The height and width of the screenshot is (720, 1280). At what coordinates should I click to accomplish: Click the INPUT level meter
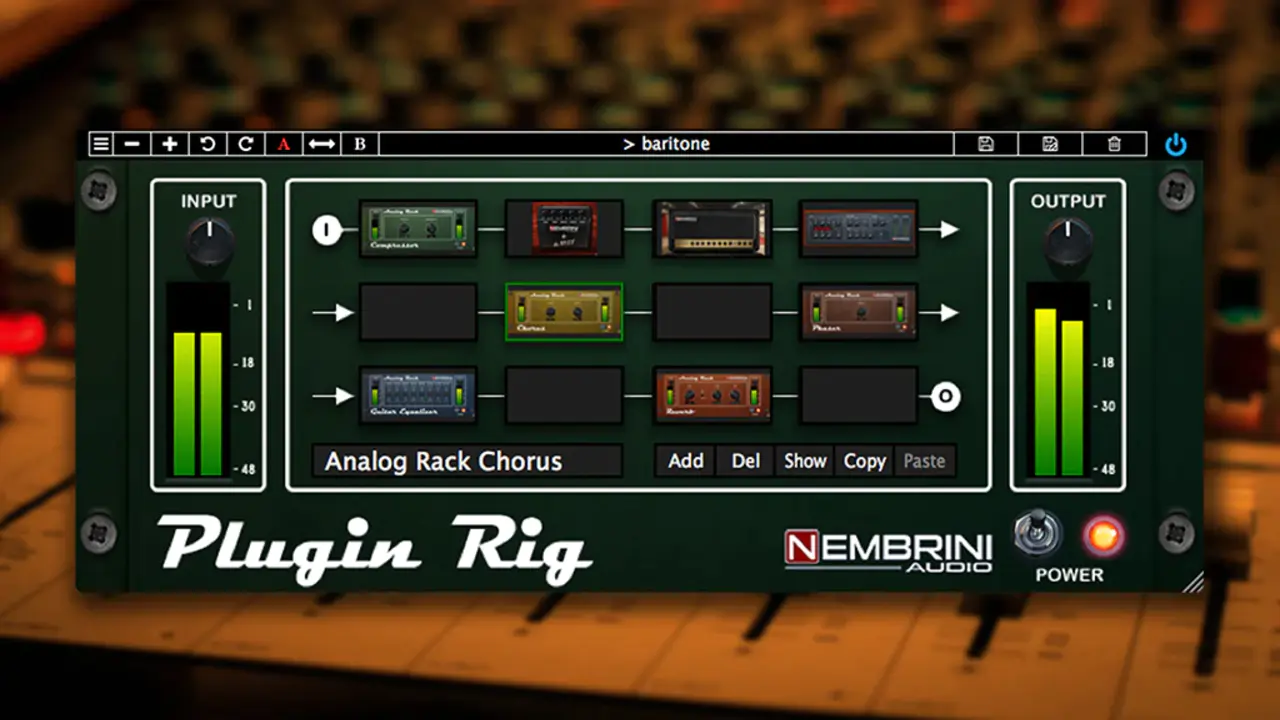point(197,381)
